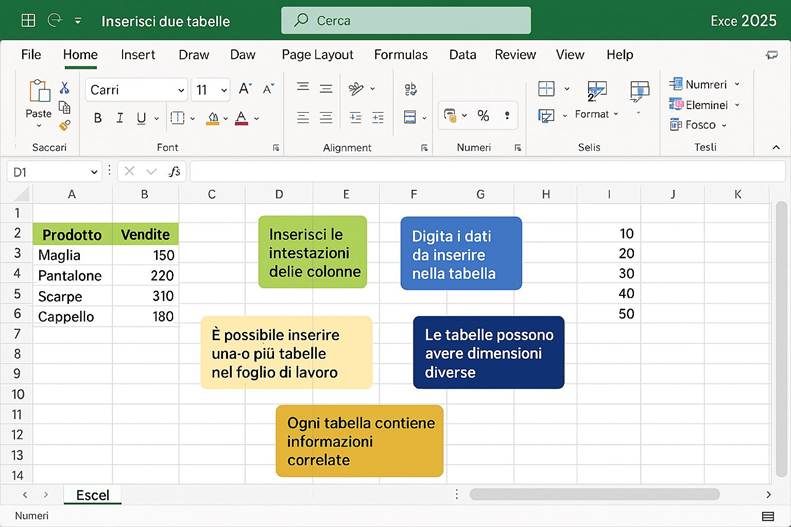
Task: Click the Format as table icon
Action: coord(597,91)
